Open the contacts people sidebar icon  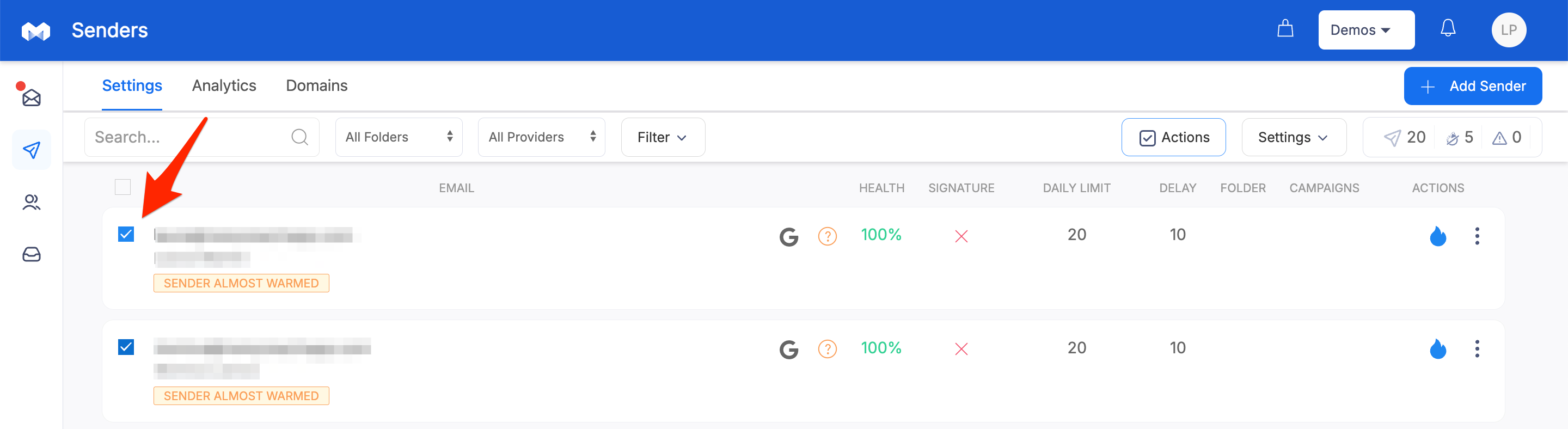pyautogui.click(x=31, y=202)
